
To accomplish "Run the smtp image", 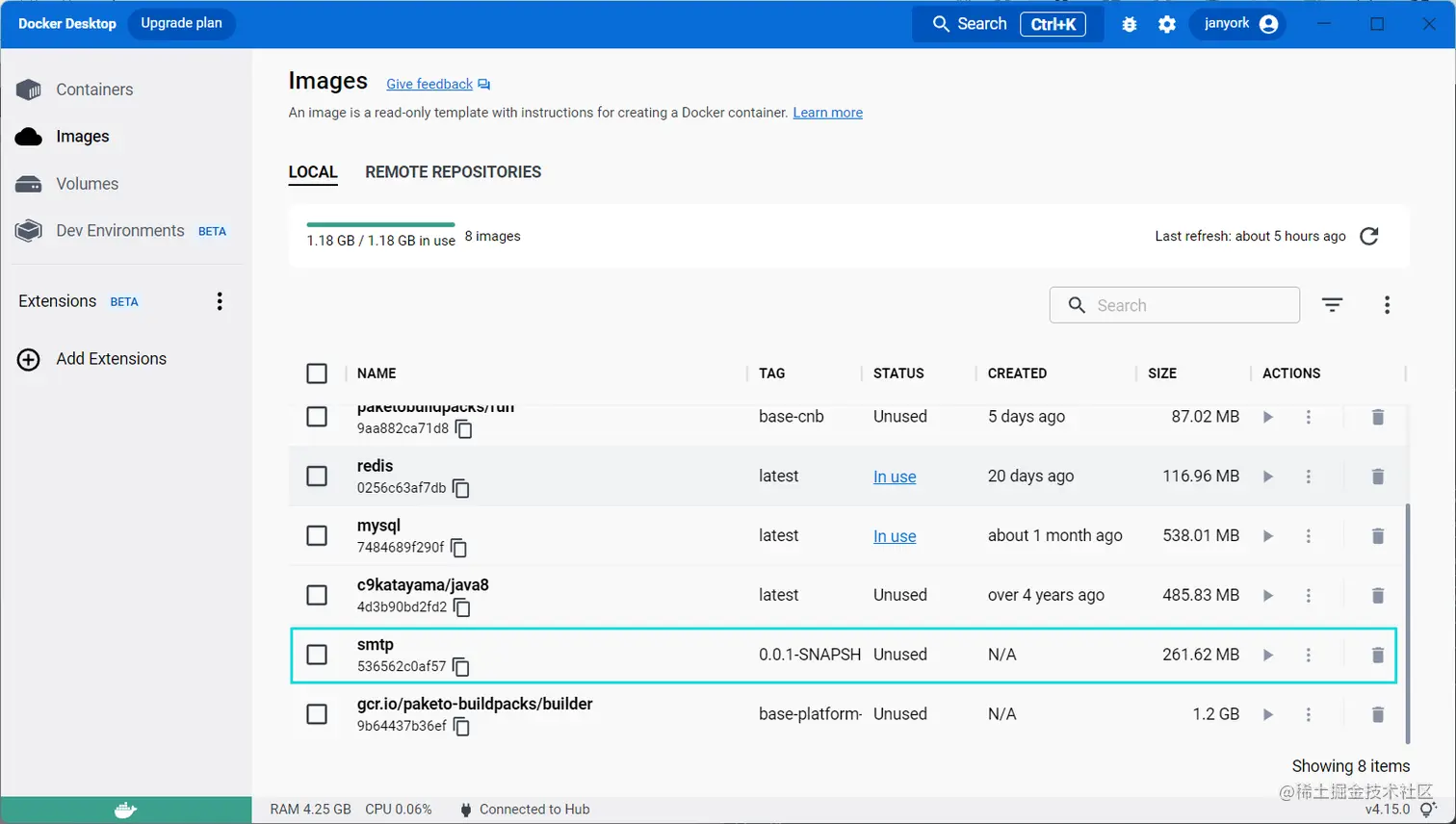I will [x=1268, y=656].
